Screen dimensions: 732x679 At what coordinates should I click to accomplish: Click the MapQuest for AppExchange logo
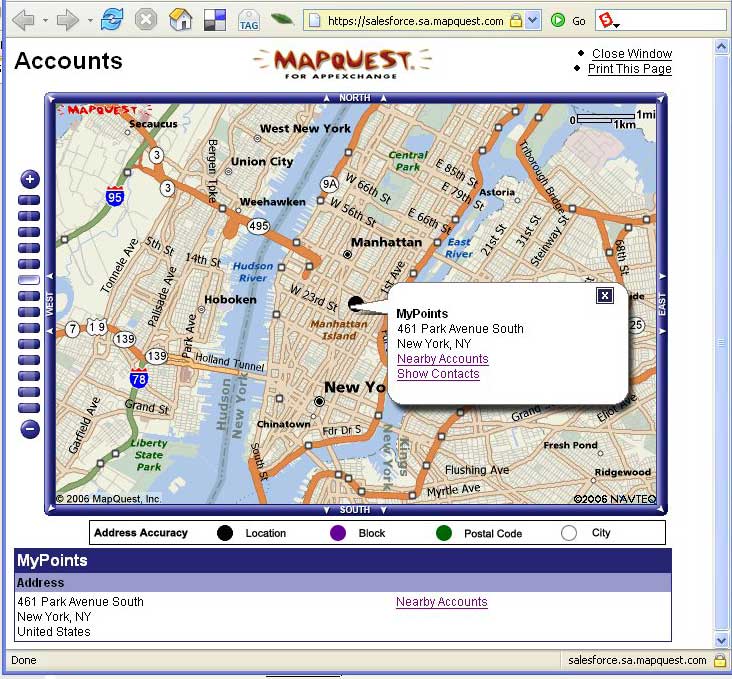(x=342, y=64)
